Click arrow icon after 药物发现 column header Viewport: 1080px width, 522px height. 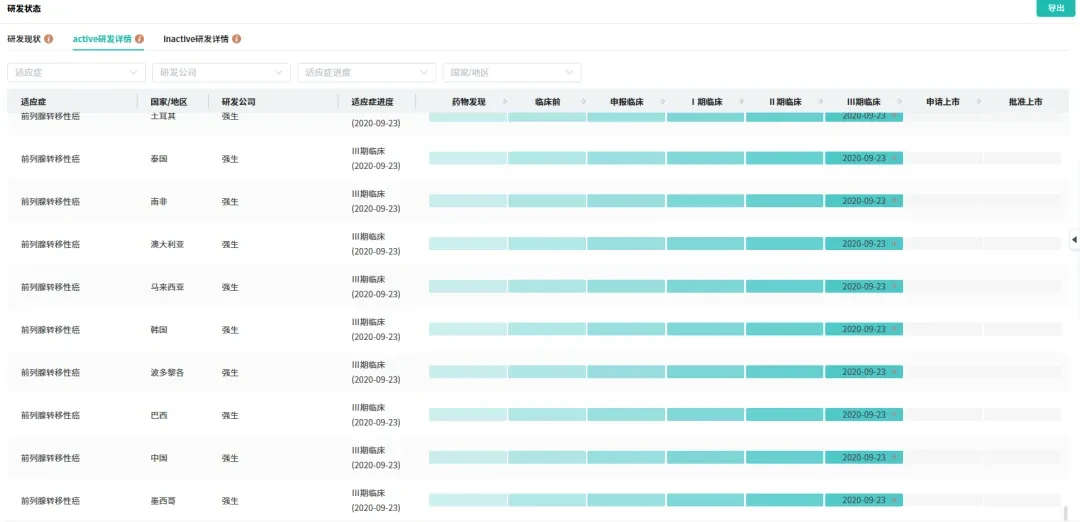click(505, 102)
